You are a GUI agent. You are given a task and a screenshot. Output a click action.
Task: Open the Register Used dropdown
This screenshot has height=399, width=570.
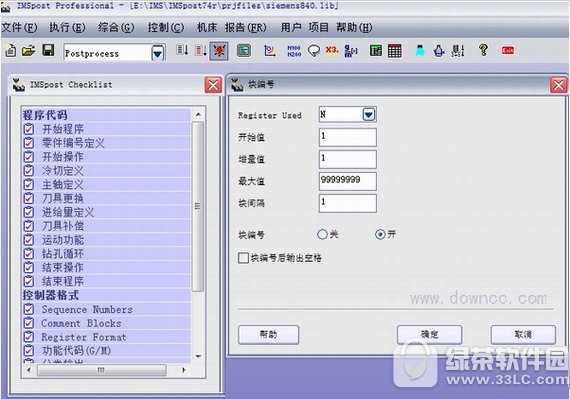click(x=369, y=115)
